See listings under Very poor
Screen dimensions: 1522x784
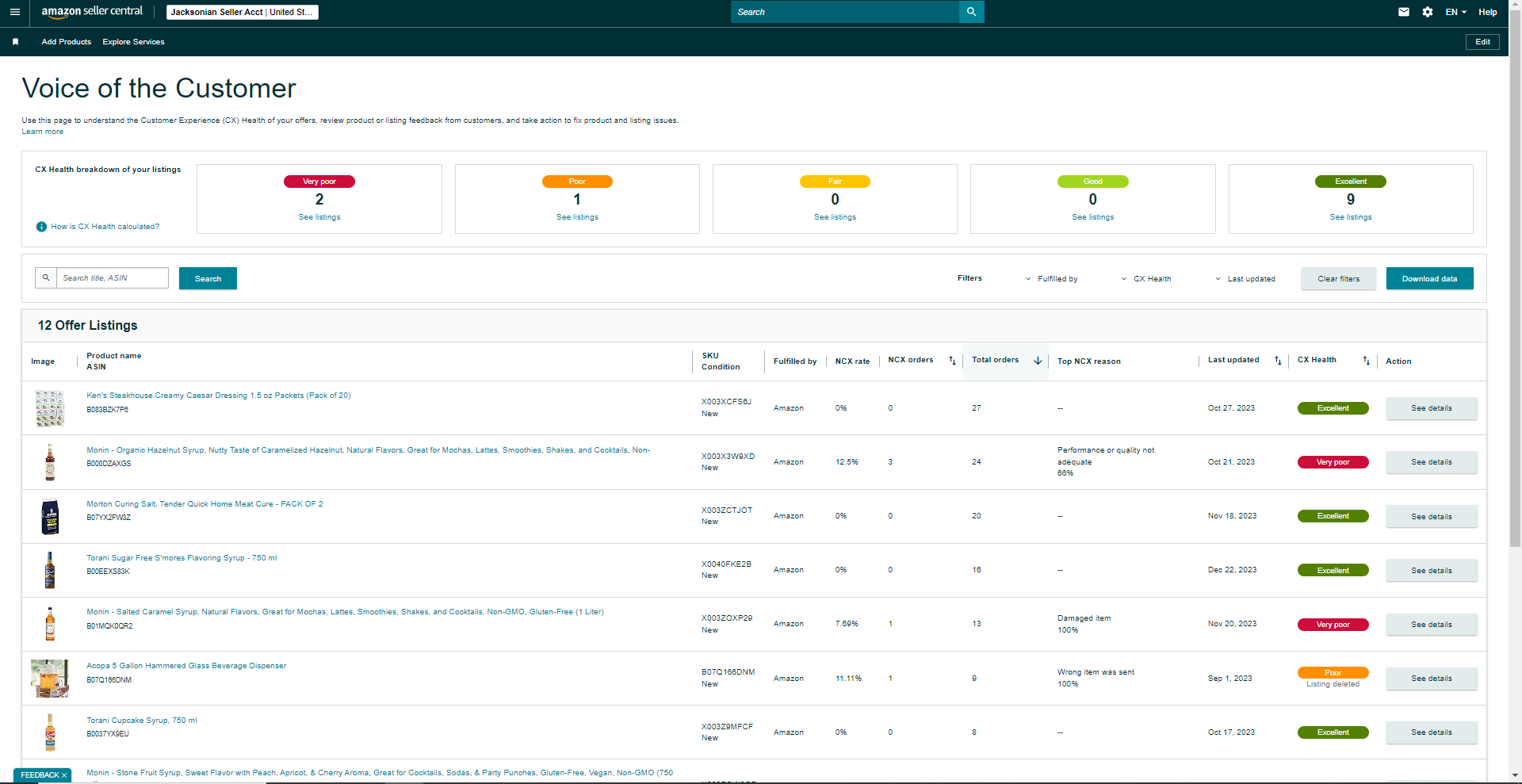(319, 217)
